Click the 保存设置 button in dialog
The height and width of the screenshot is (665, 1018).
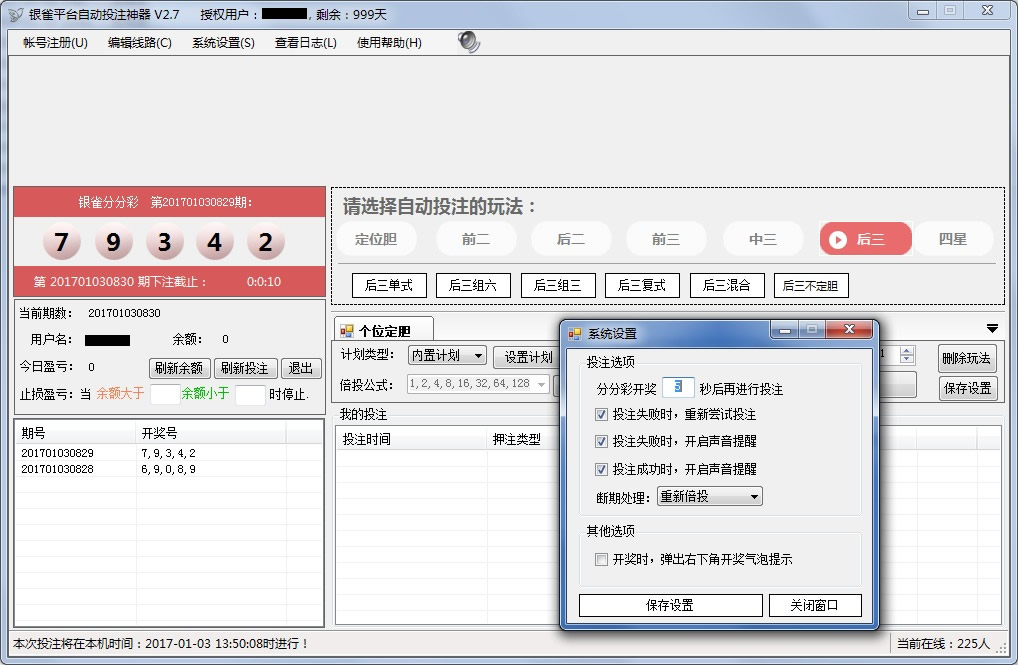tap(670, 605)
